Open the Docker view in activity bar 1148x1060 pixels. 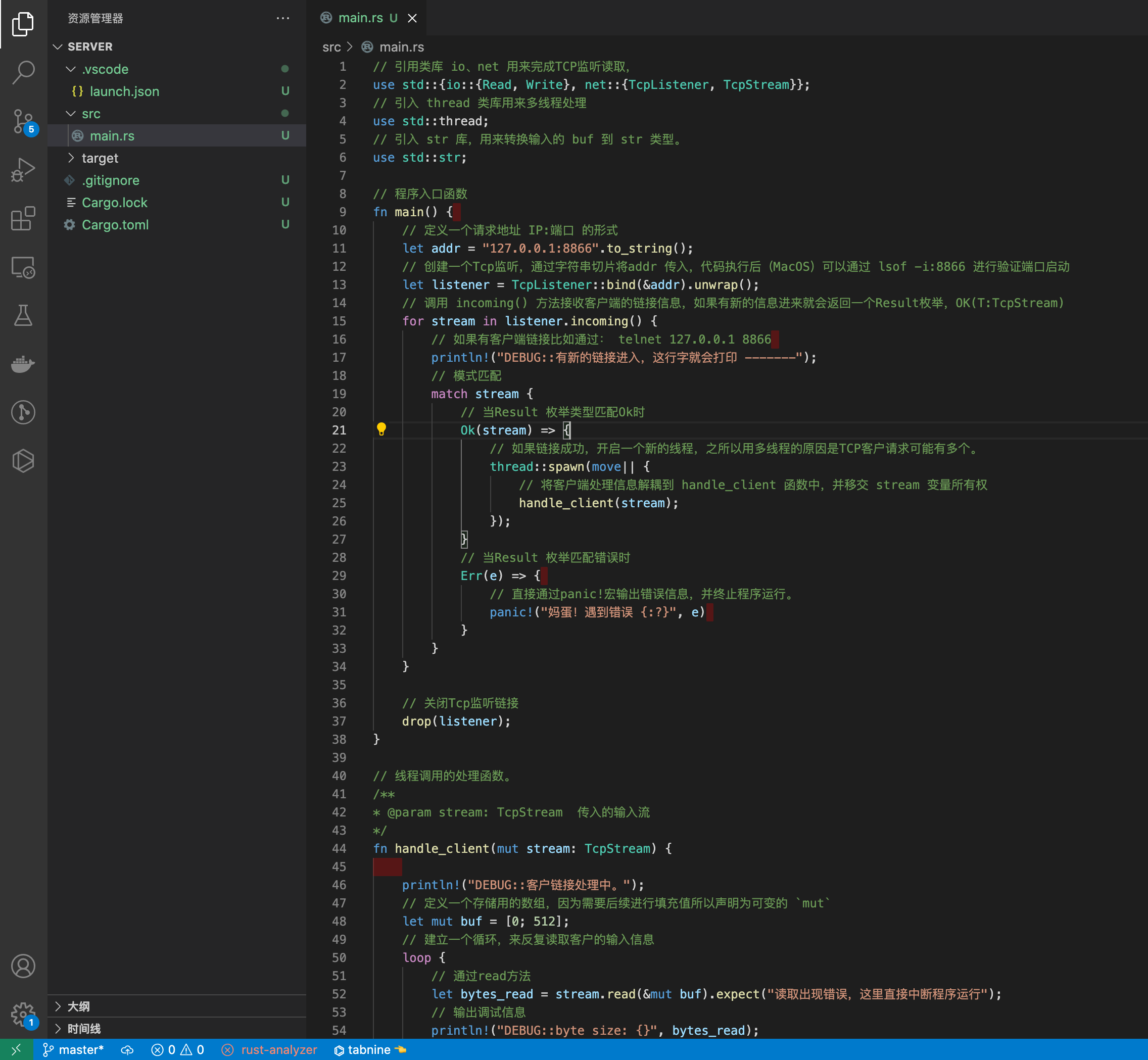point(23,364)
